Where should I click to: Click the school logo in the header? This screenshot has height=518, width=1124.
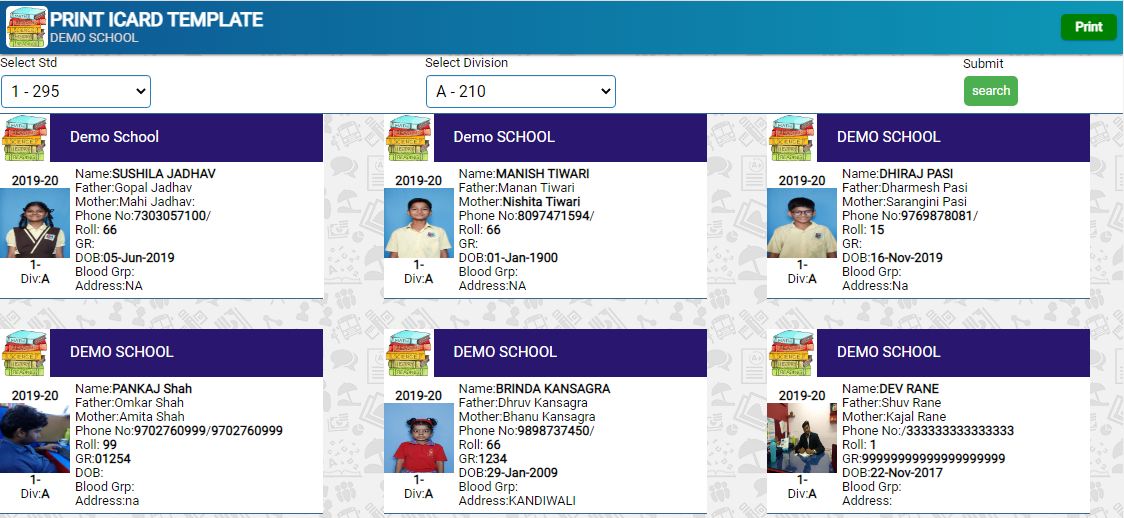pyautogui.click(x=27, y=27)
